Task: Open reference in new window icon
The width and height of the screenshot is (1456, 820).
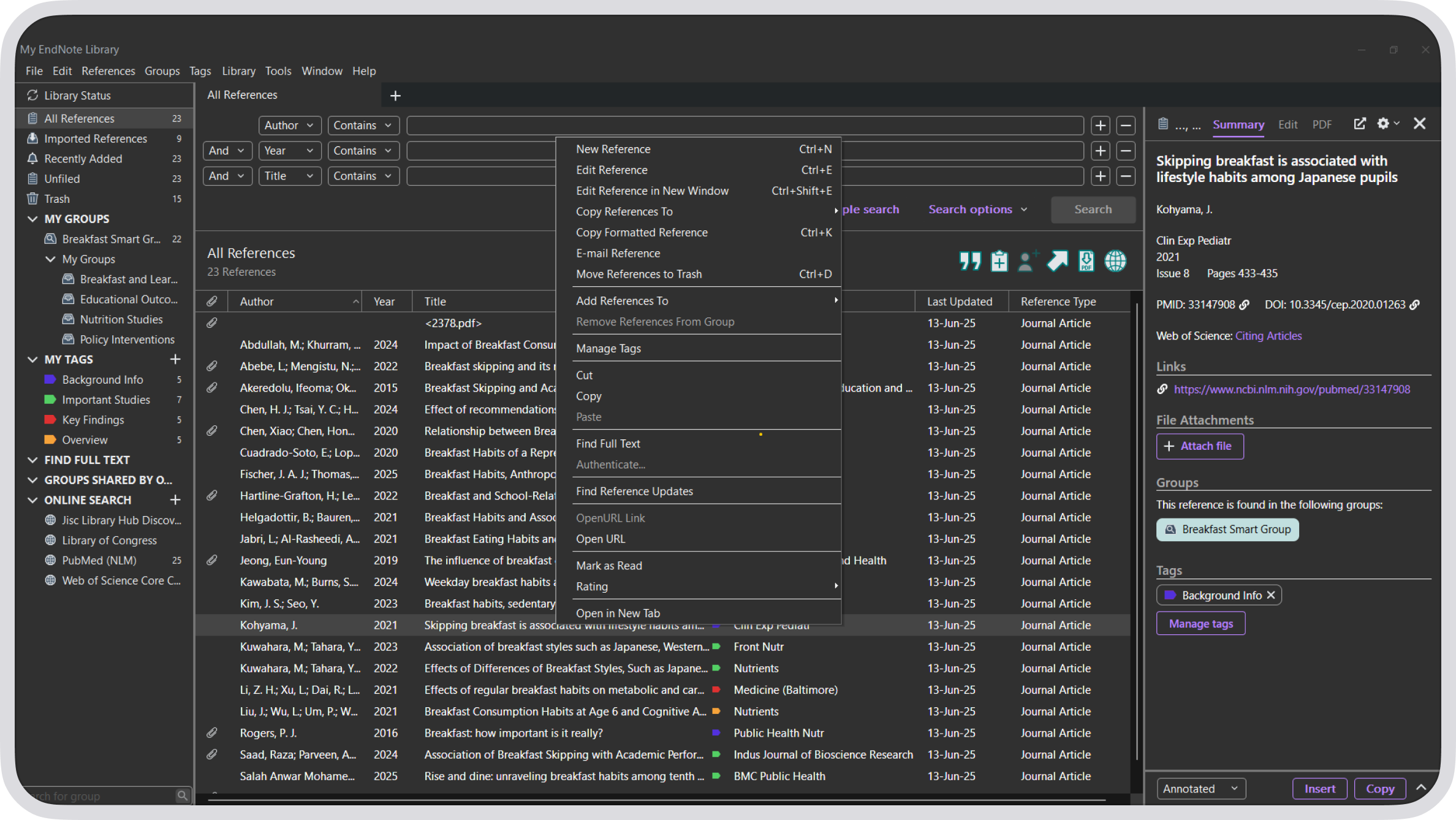Action: (x=1359, y=124)
